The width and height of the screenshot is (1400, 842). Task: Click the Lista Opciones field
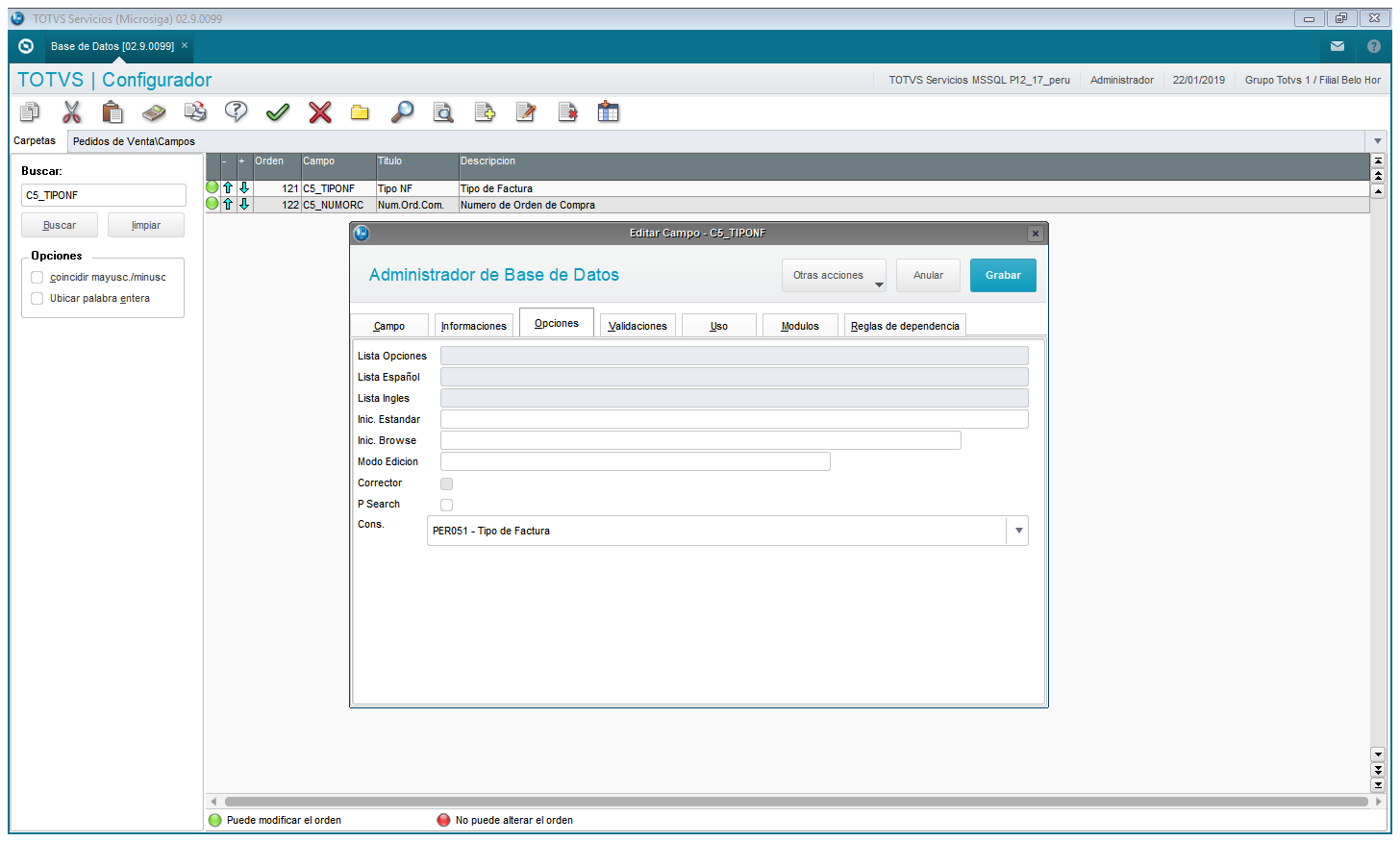735,356
